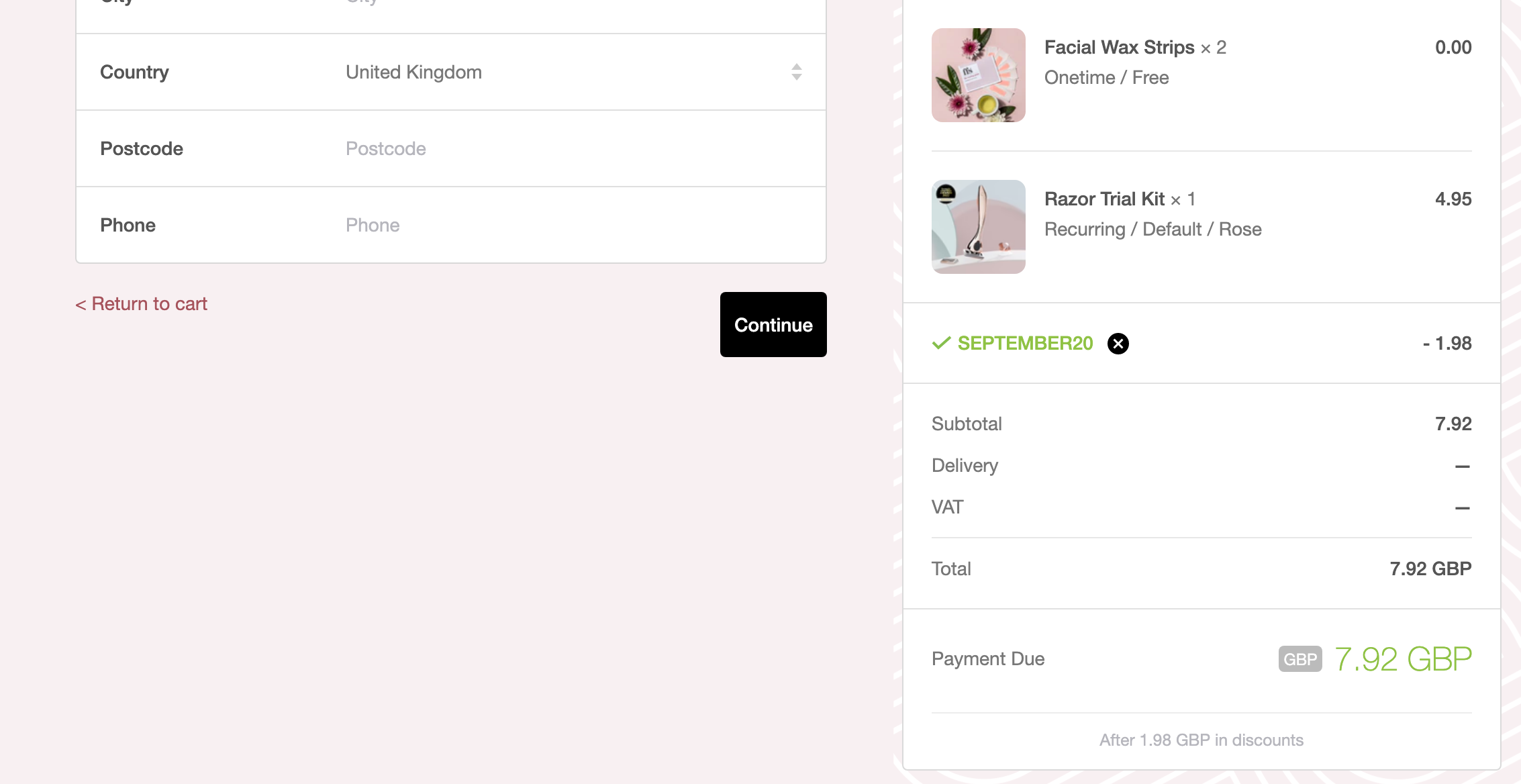
Task: Click the GBP currency badge
Action: point(1300,659)
